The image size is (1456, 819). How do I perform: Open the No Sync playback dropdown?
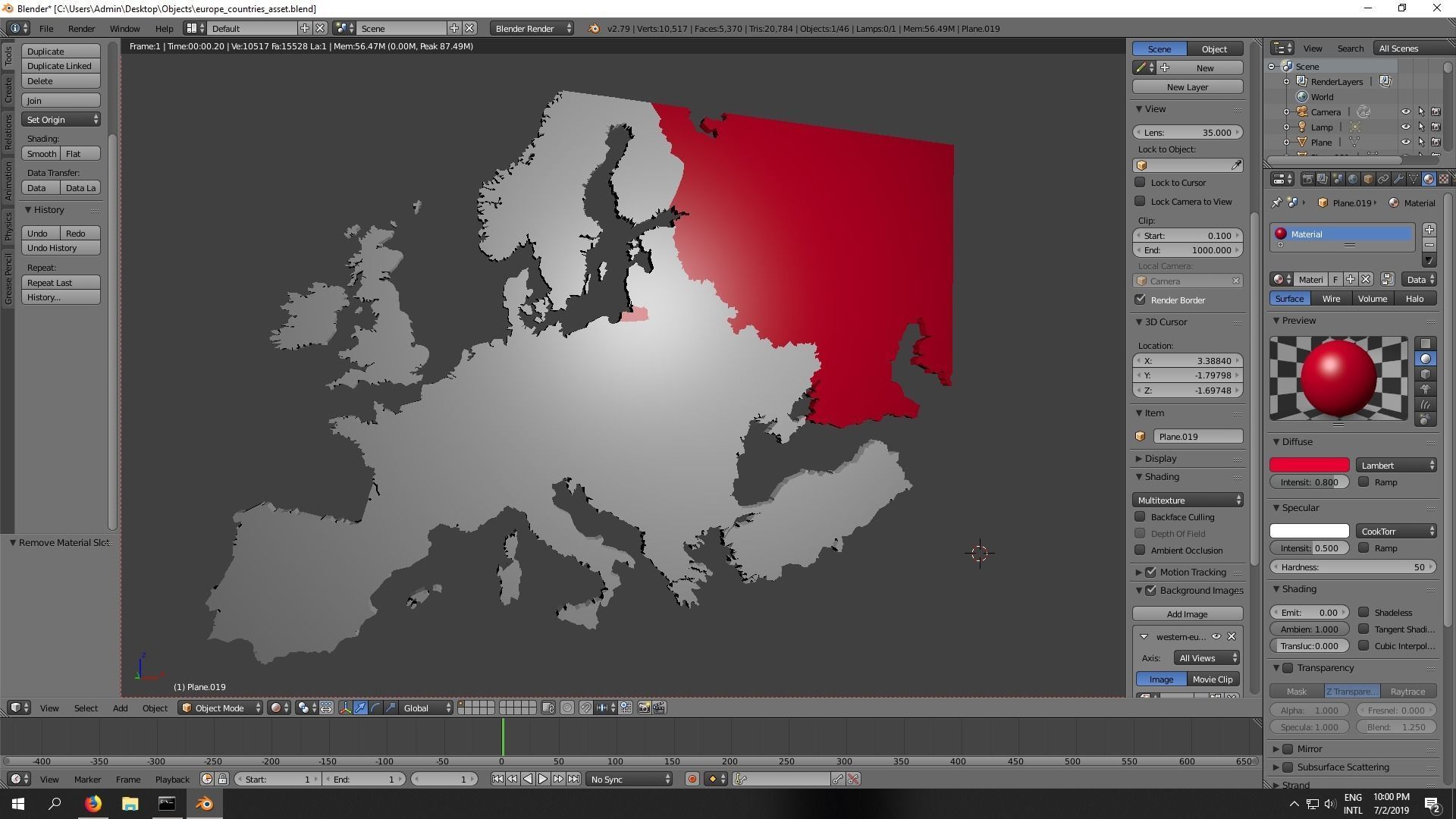click(x=629, y=779)
